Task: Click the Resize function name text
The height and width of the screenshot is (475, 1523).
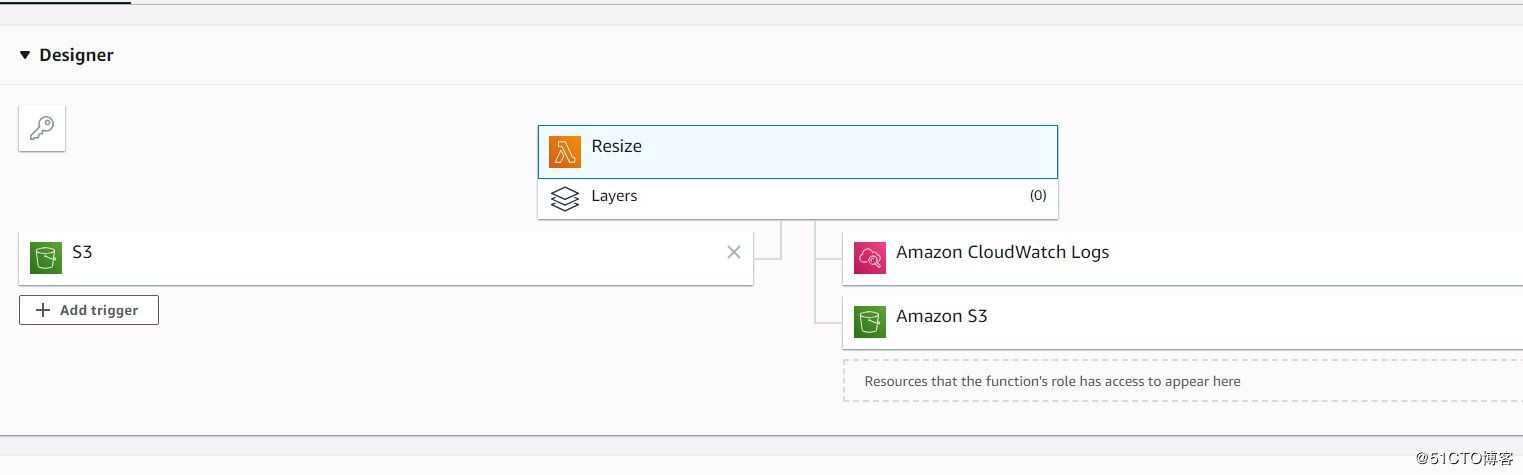Action: [x=616, y=146]
